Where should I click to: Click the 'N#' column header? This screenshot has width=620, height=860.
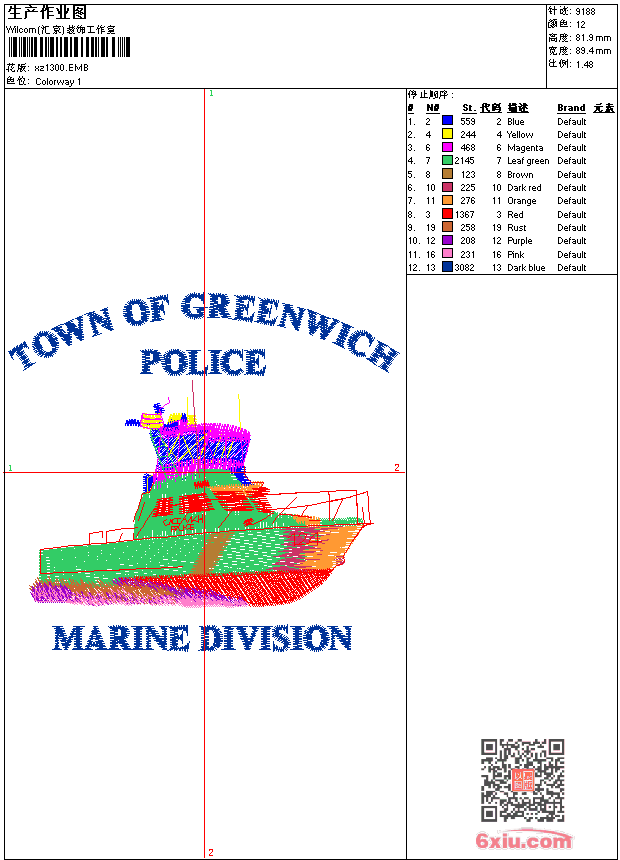(x=433, y=108)
